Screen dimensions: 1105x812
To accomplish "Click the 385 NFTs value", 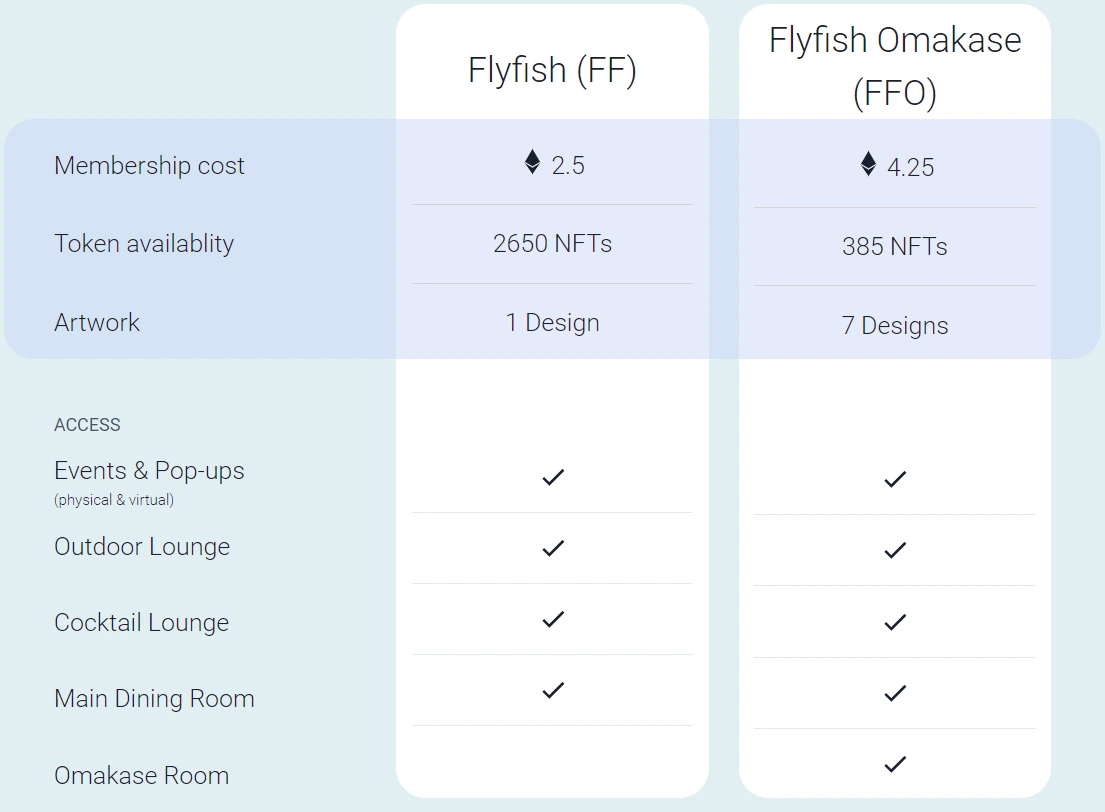I will [x=895, y=247].
